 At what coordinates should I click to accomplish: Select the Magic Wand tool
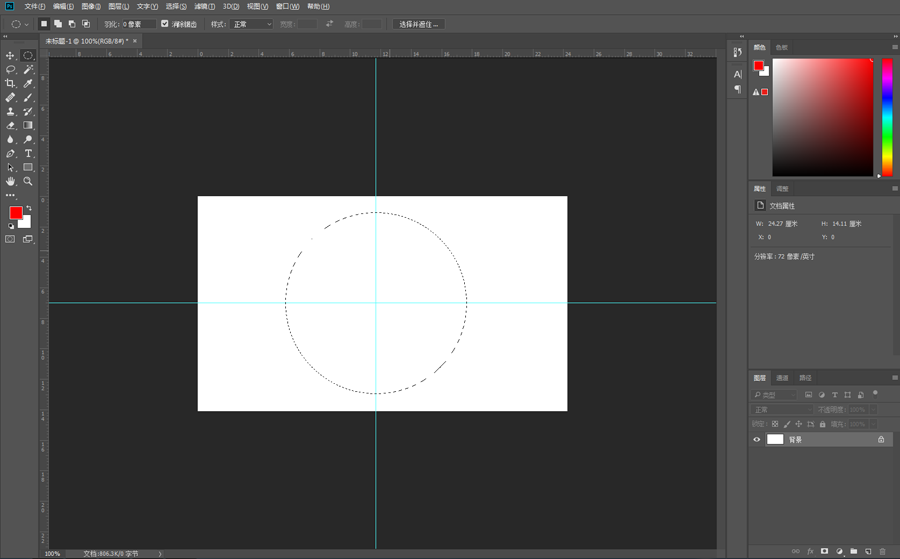point(28,69)
